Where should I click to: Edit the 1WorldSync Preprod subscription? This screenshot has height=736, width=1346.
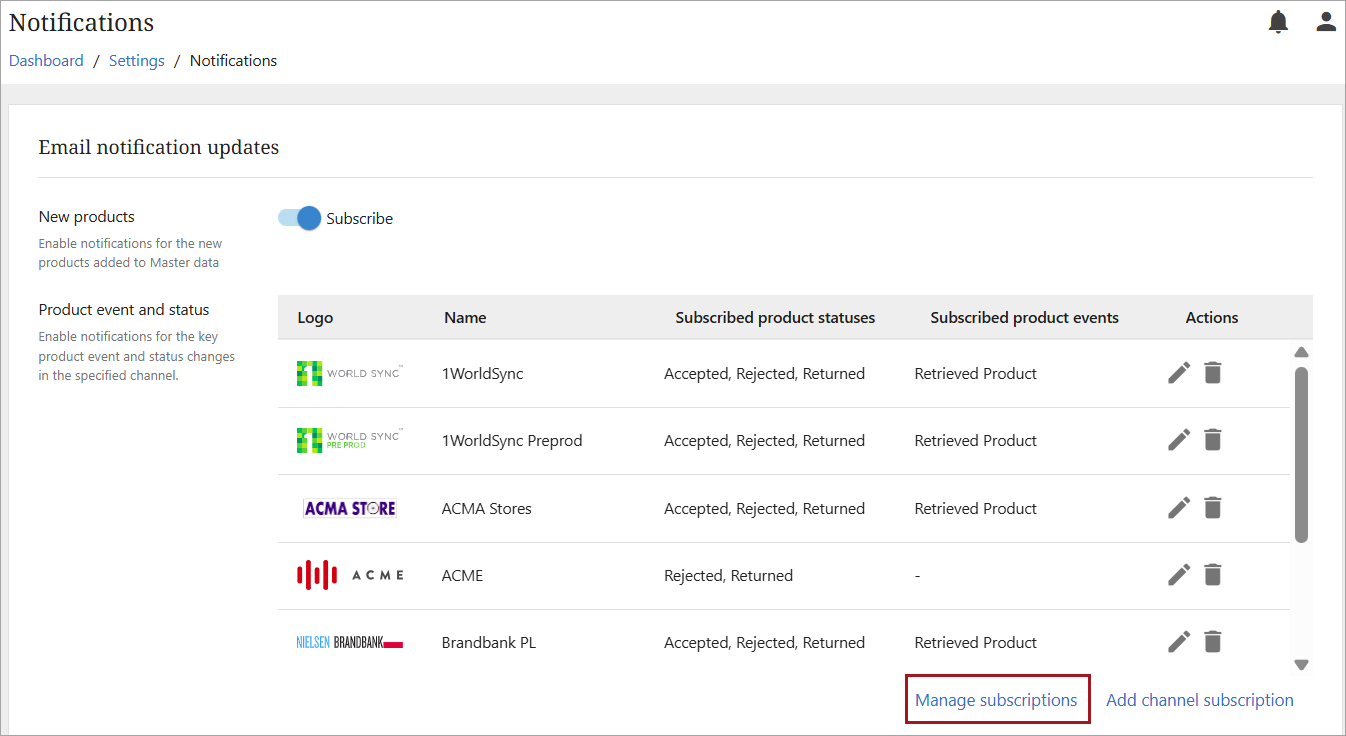tap(1179, 440)
